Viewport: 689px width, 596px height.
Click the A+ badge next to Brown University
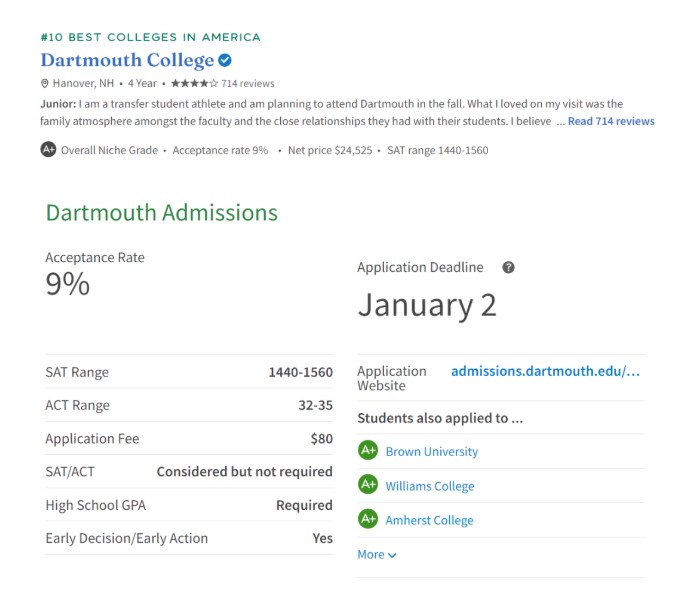[x=368, y=450]
